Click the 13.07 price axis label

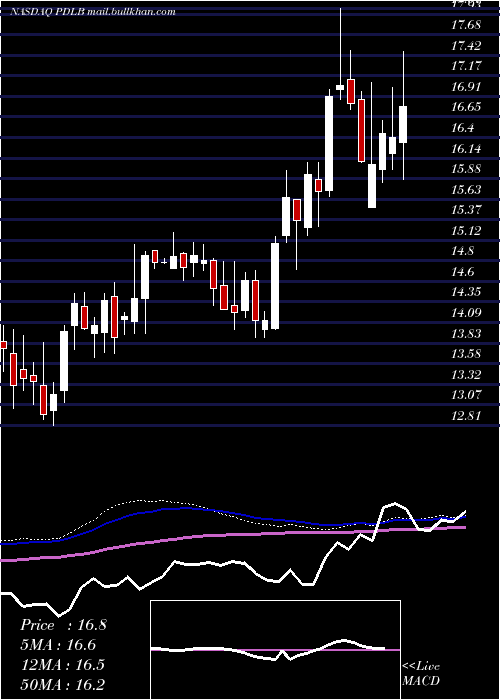[466, 395]
